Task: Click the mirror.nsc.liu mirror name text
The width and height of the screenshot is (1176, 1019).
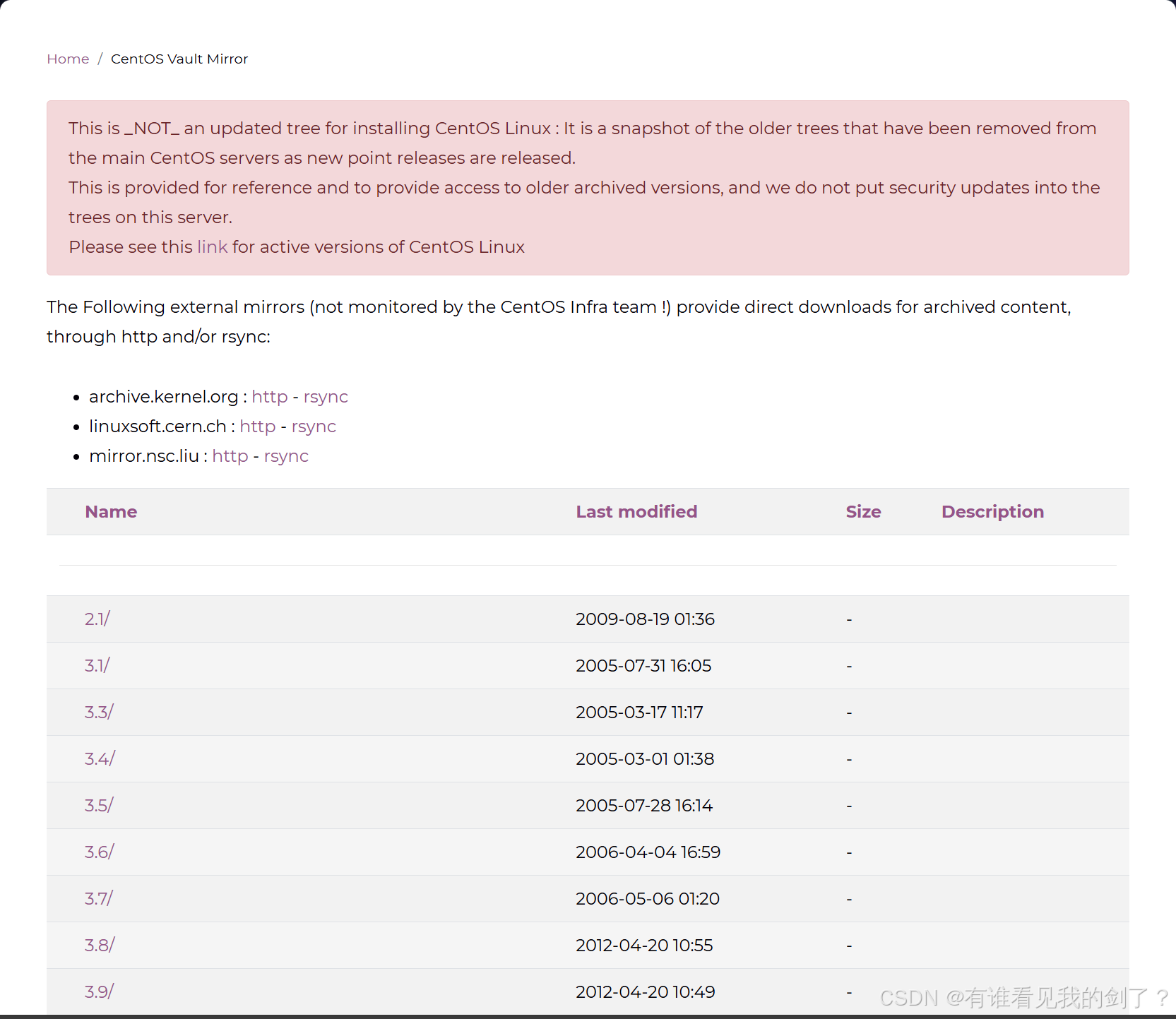Action: tap(144, 456)
